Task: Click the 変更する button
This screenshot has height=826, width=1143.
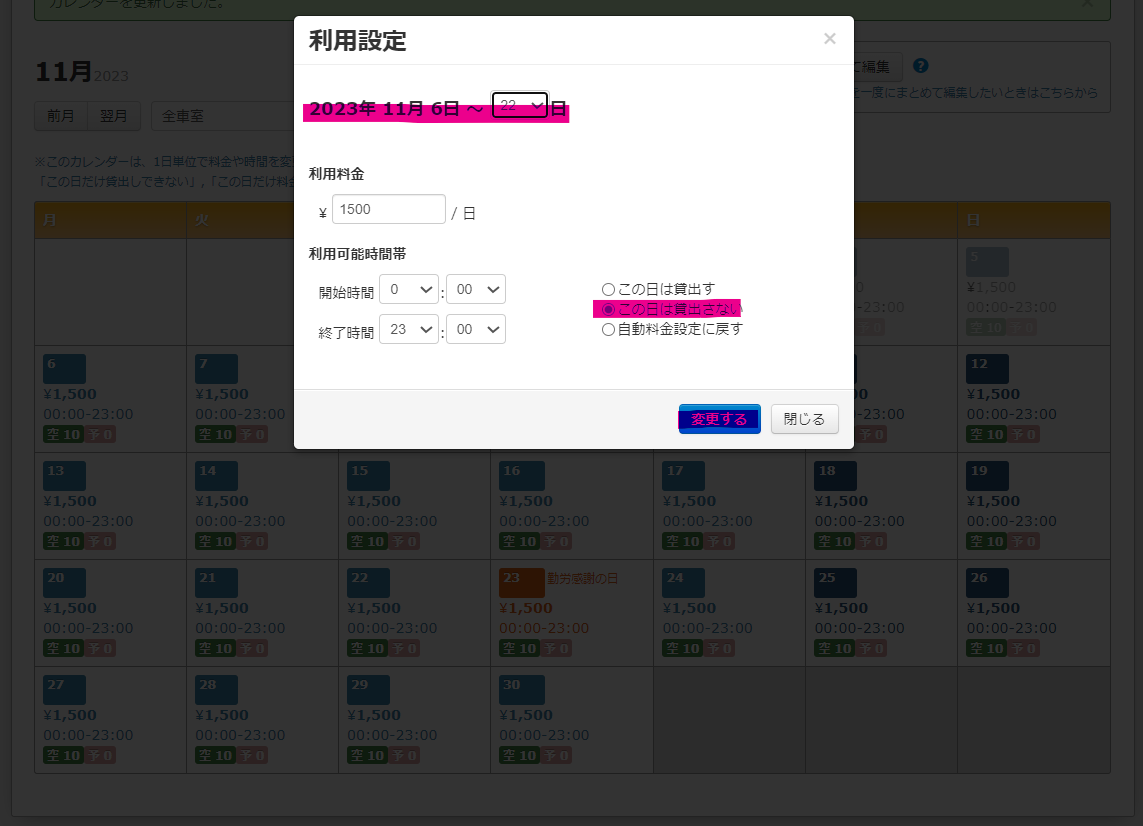Action: click(x=719, y=419)
